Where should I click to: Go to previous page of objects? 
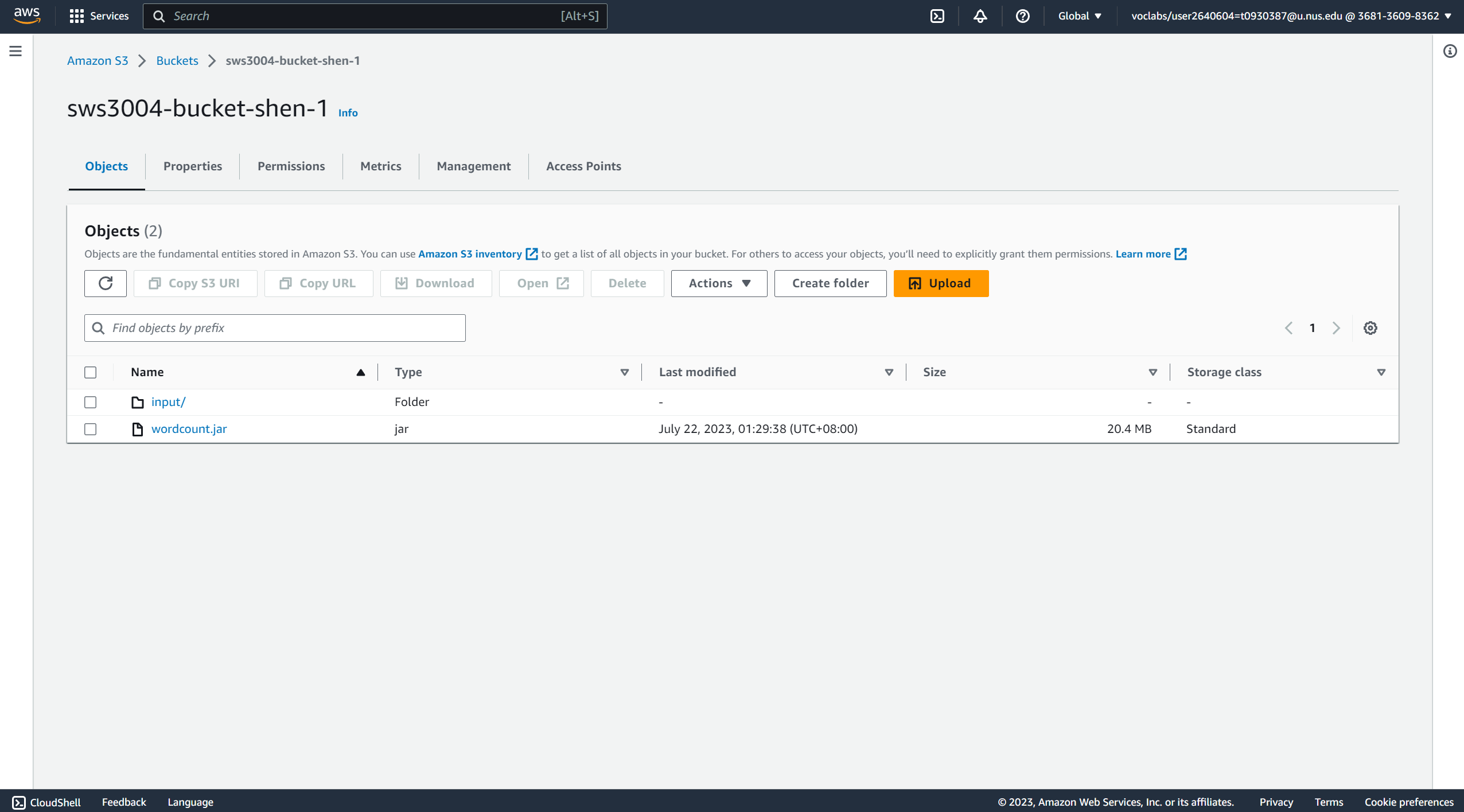coord(1288,328)
